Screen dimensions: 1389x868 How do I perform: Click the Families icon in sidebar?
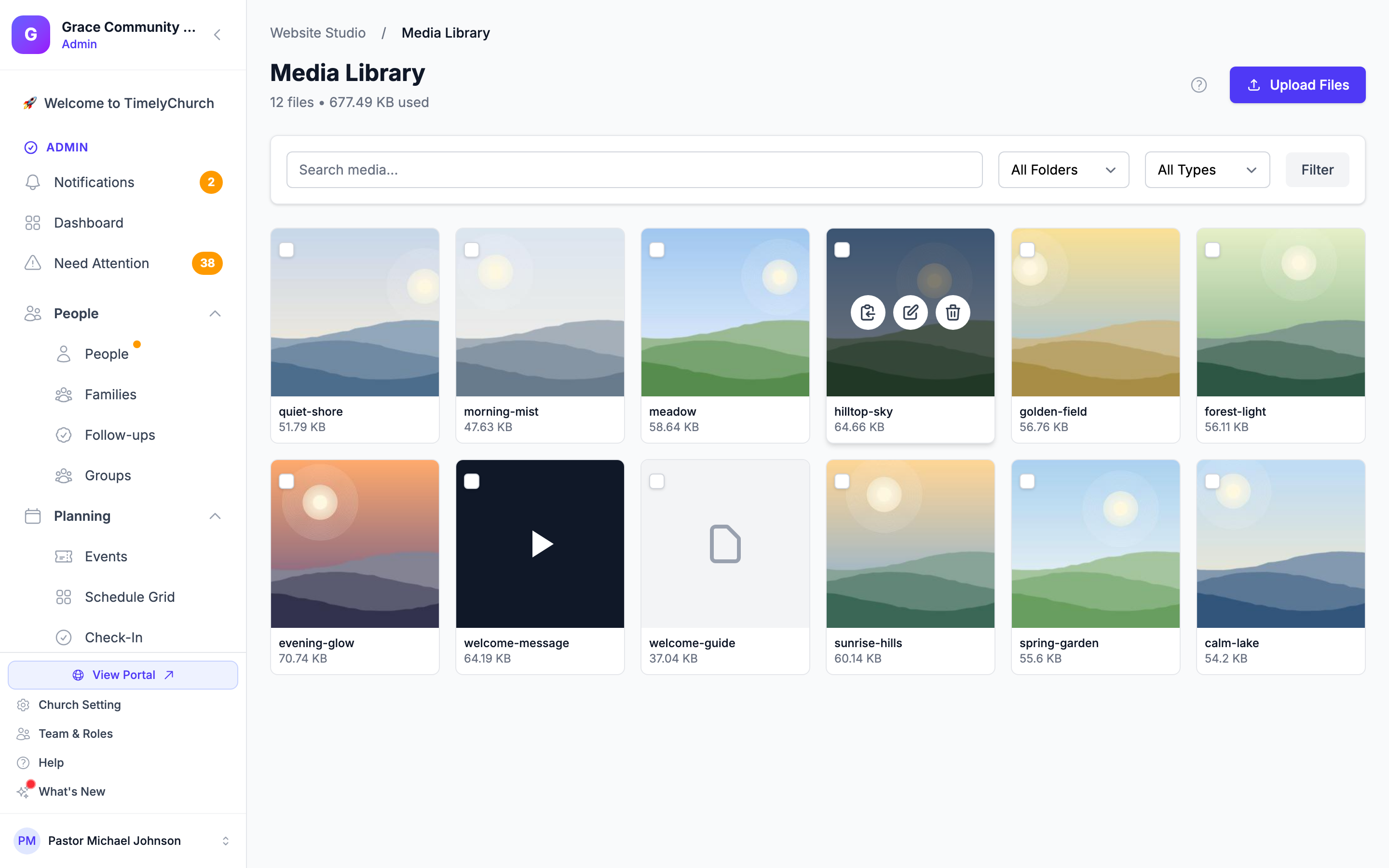coord(64,394)
